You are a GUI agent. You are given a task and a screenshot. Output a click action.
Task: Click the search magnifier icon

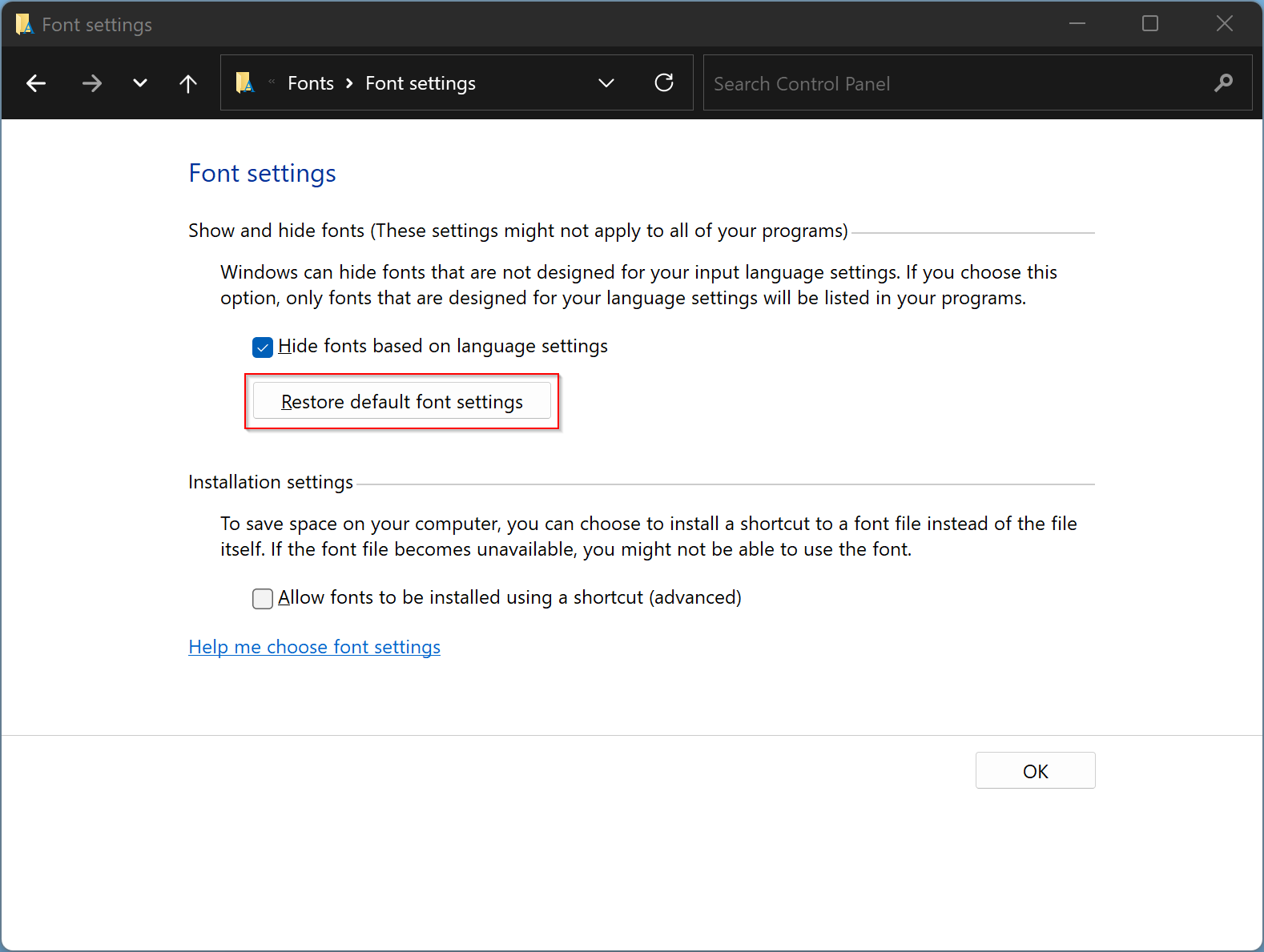pos(1223,82)
